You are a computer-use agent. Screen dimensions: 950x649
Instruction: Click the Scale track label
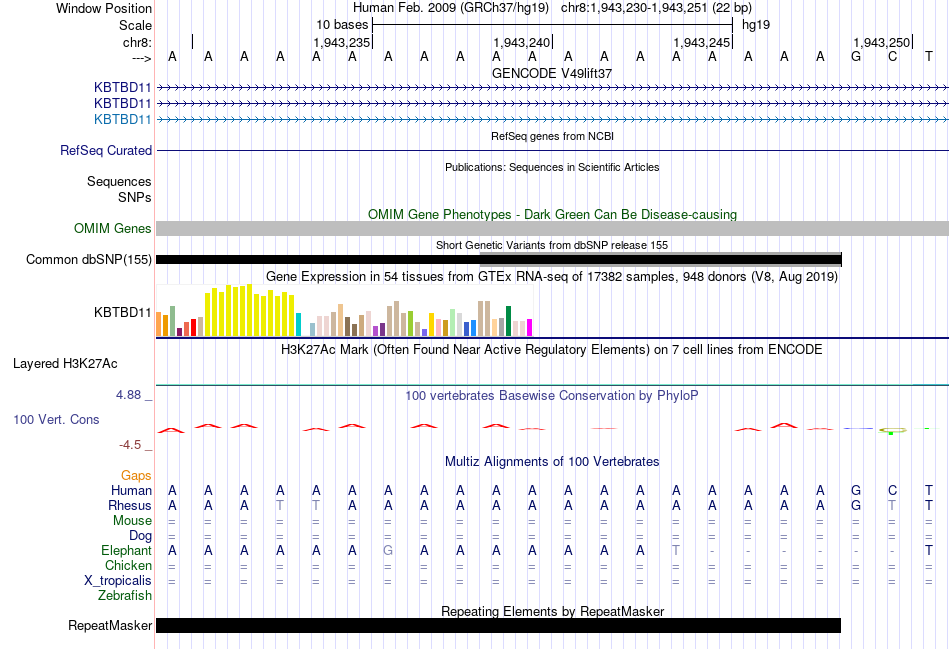coord(135,25)
